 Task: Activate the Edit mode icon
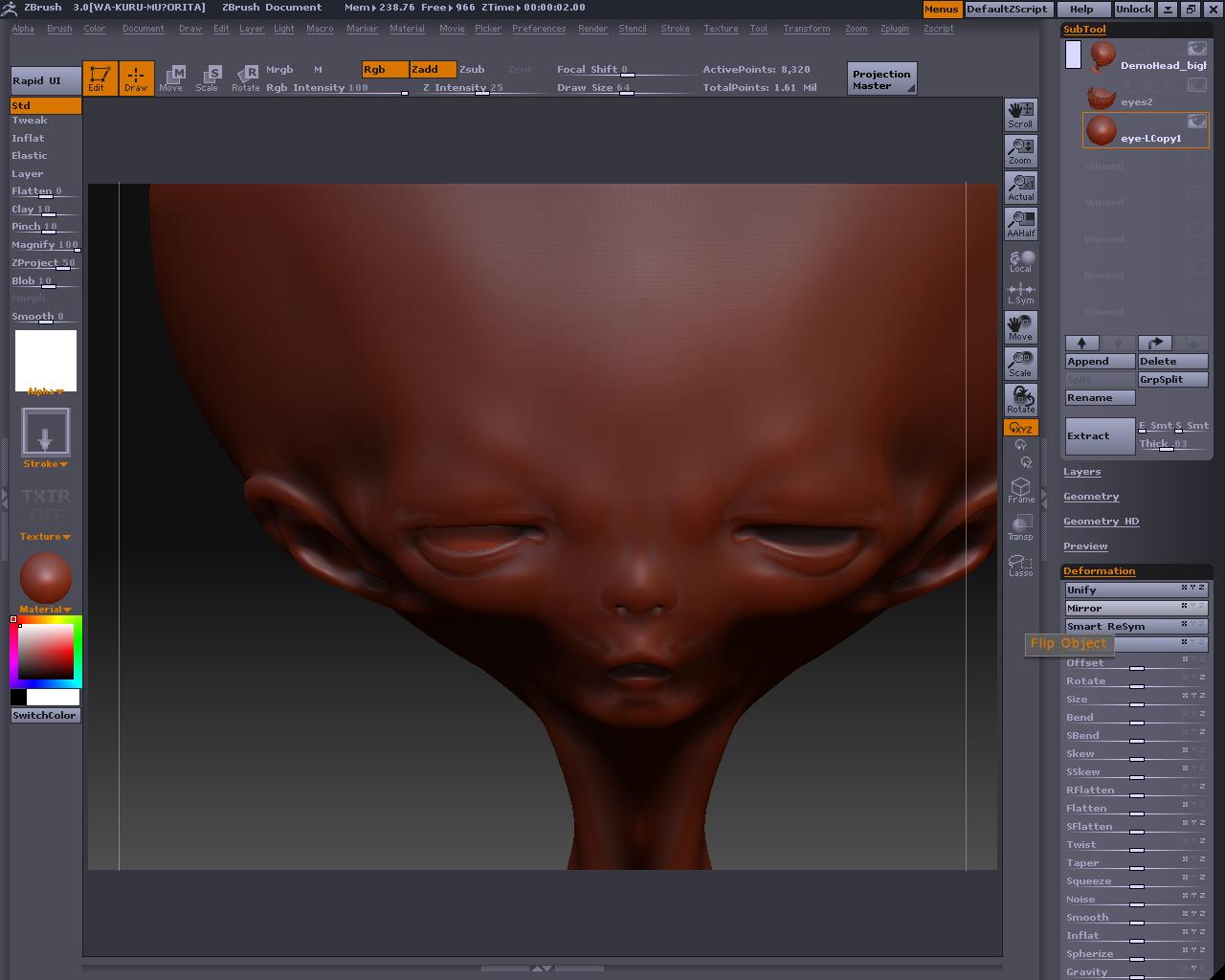pyautogui.click(x=100, y=78)
